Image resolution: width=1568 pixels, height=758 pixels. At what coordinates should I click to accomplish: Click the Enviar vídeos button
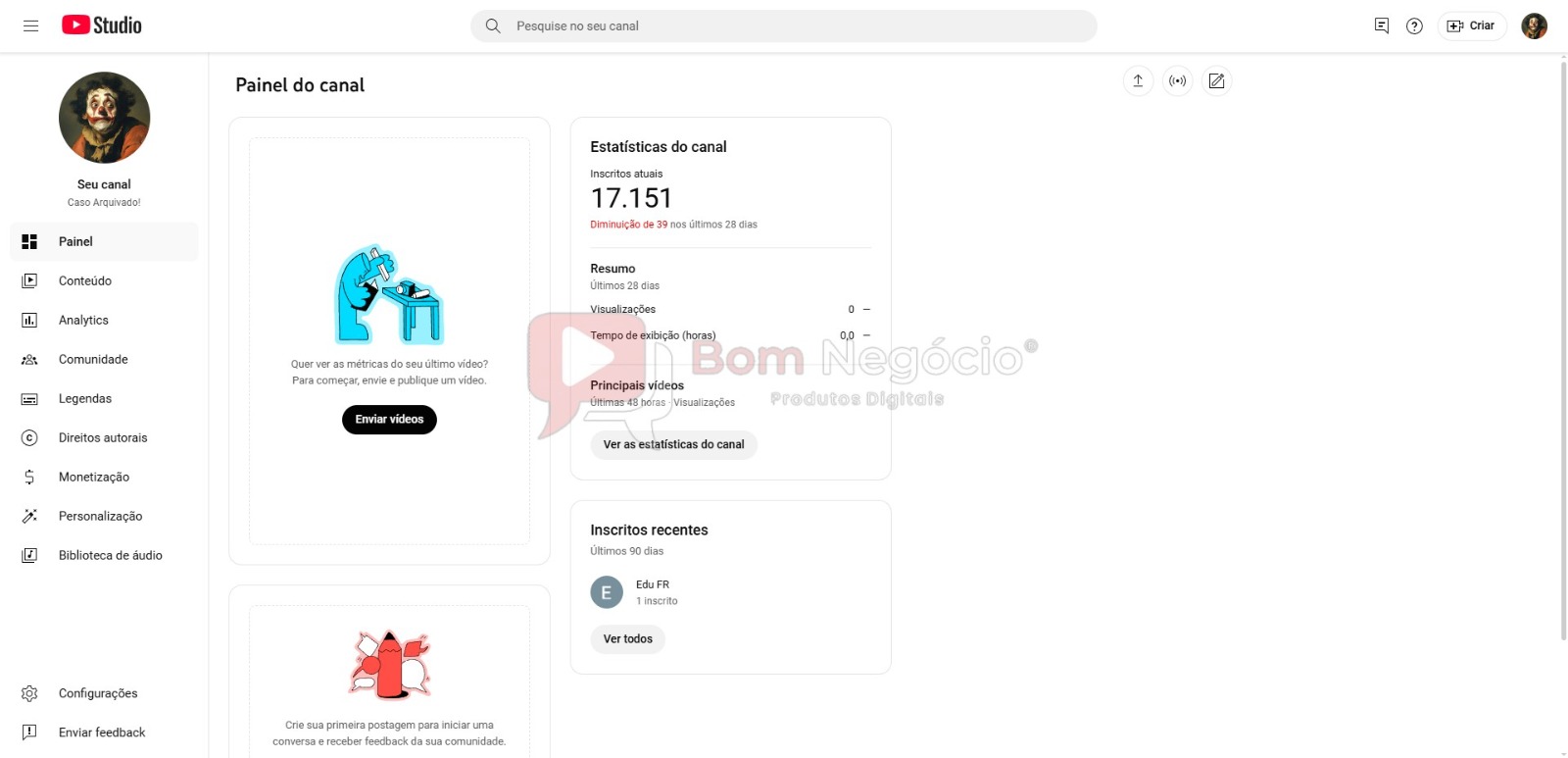tap(389, 420)
